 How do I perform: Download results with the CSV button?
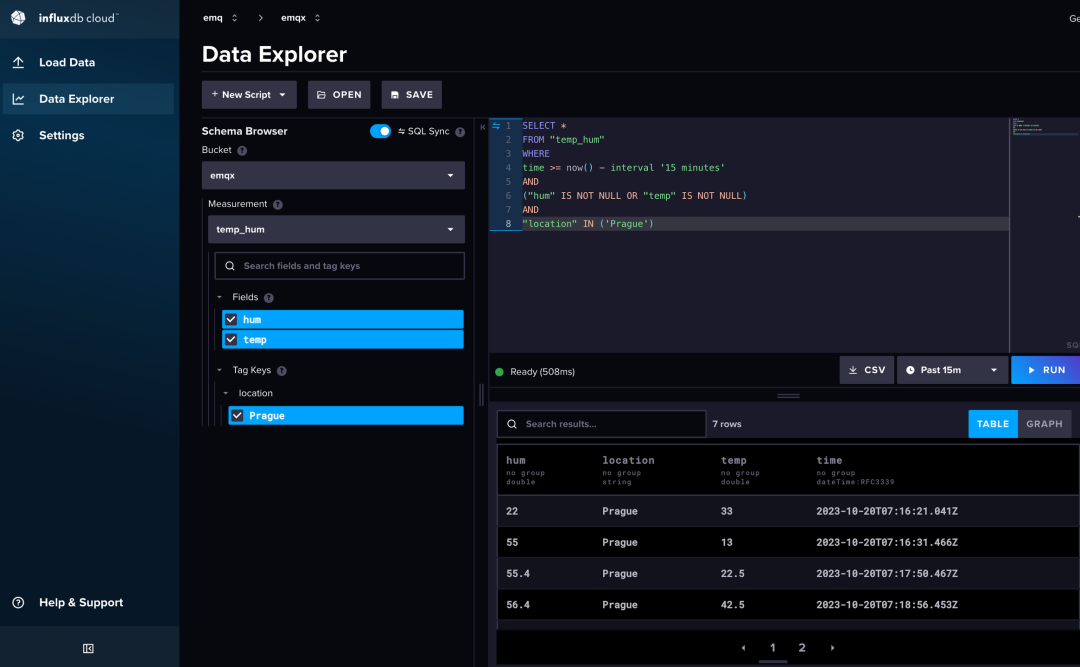866,370
